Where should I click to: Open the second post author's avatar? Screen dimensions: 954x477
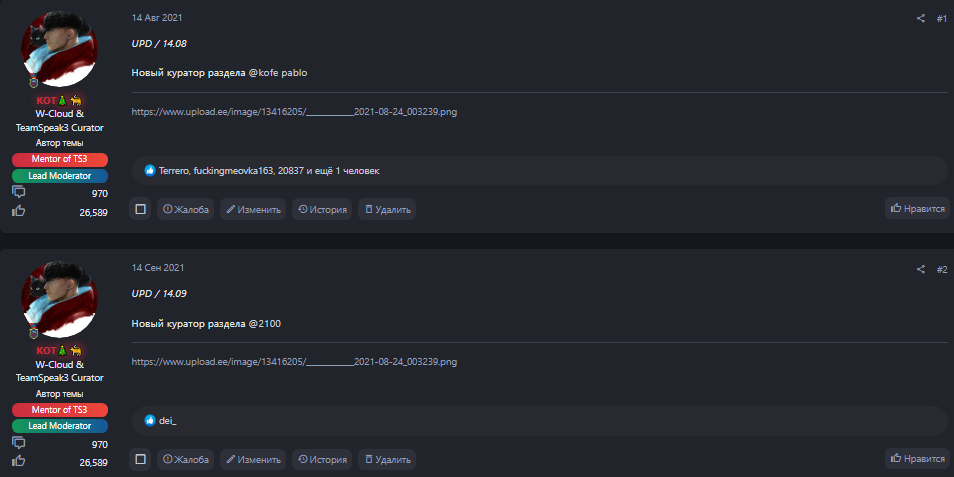coord(59,300)
